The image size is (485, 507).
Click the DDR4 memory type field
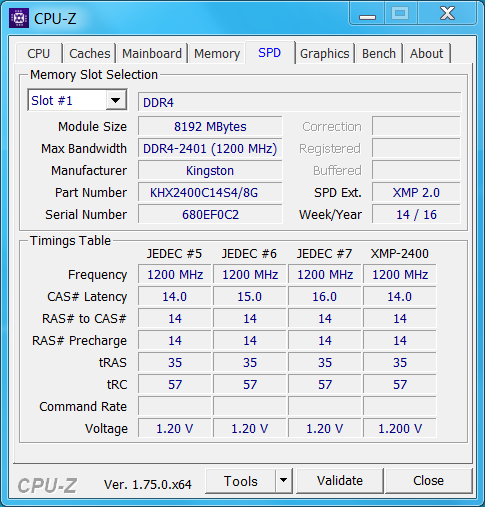(x=300, y=102)
